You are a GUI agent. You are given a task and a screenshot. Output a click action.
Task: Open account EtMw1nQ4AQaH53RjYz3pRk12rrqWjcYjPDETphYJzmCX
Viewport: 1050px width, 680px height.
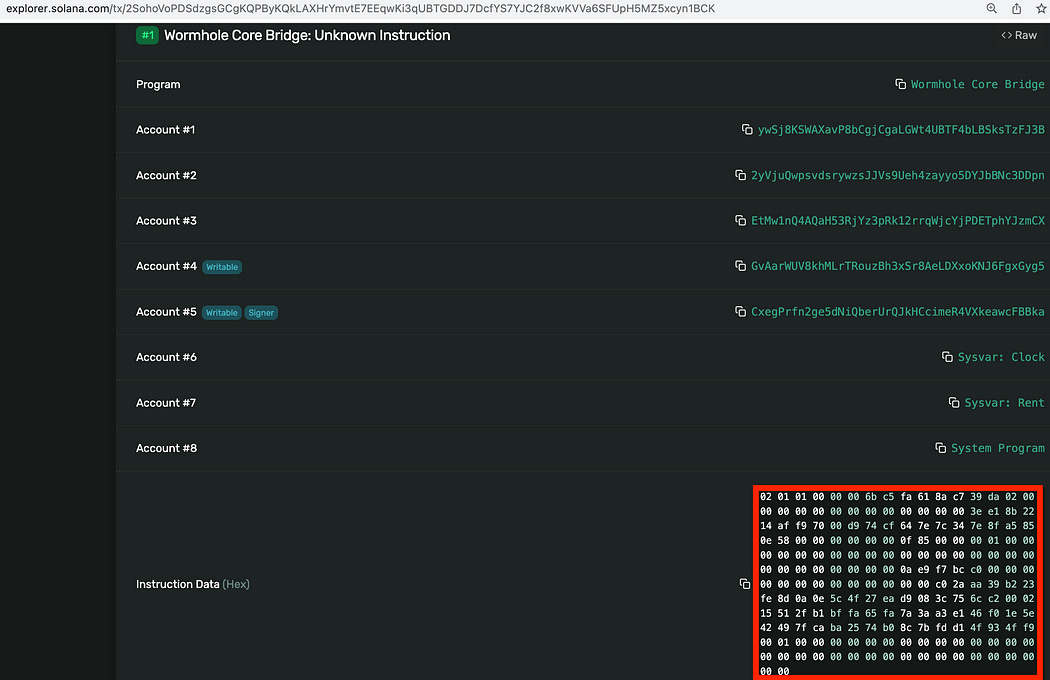(x=898, y=221)
